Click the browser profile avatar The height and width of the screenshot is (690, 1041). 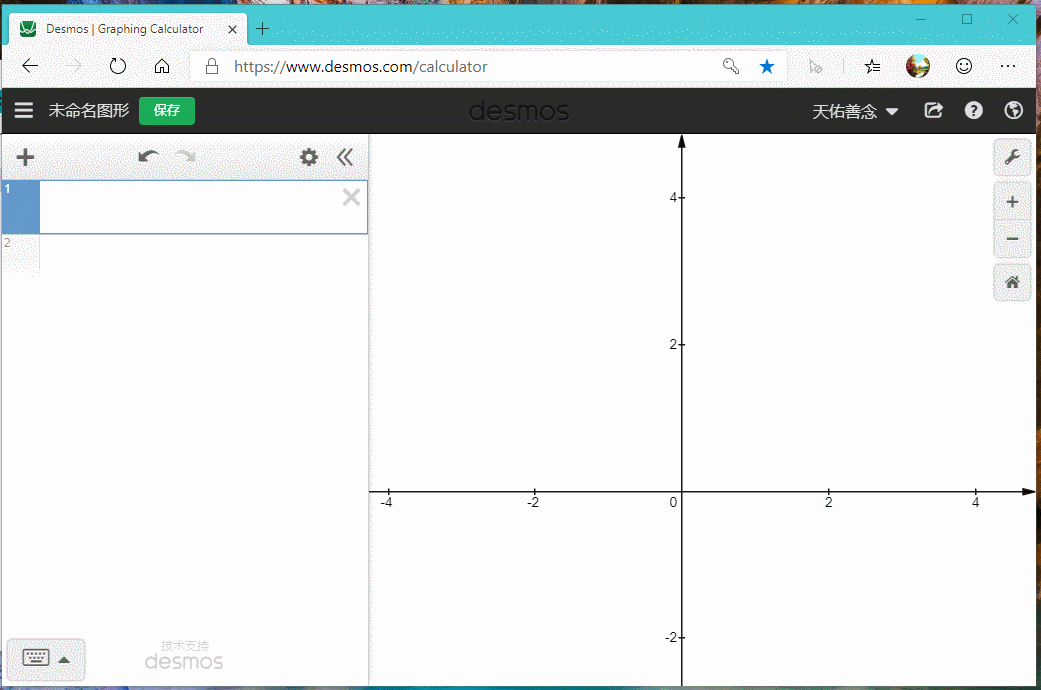pos(918,66)
